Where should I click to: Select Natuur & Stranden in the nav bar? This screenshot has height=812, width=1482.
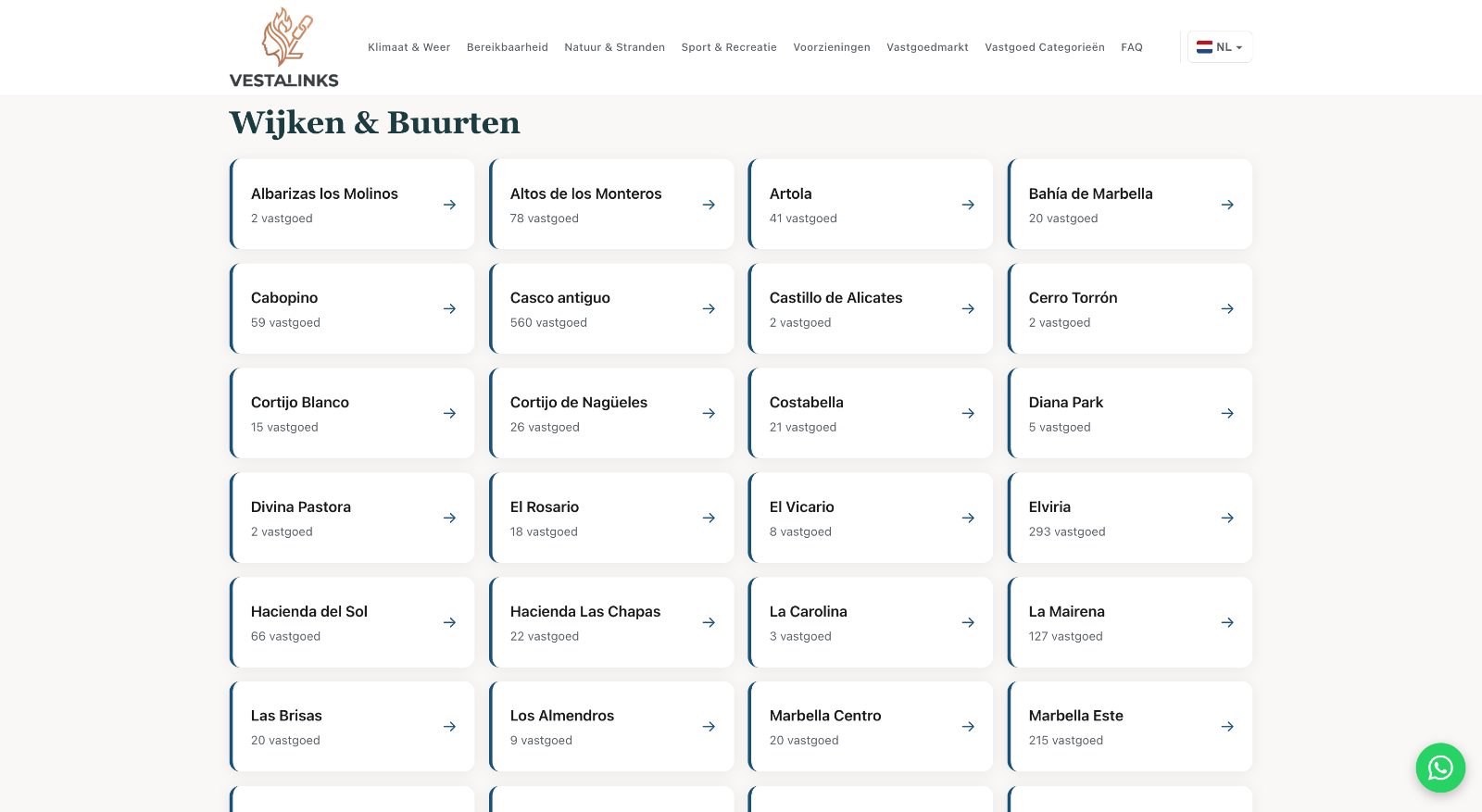coord(615,47)
